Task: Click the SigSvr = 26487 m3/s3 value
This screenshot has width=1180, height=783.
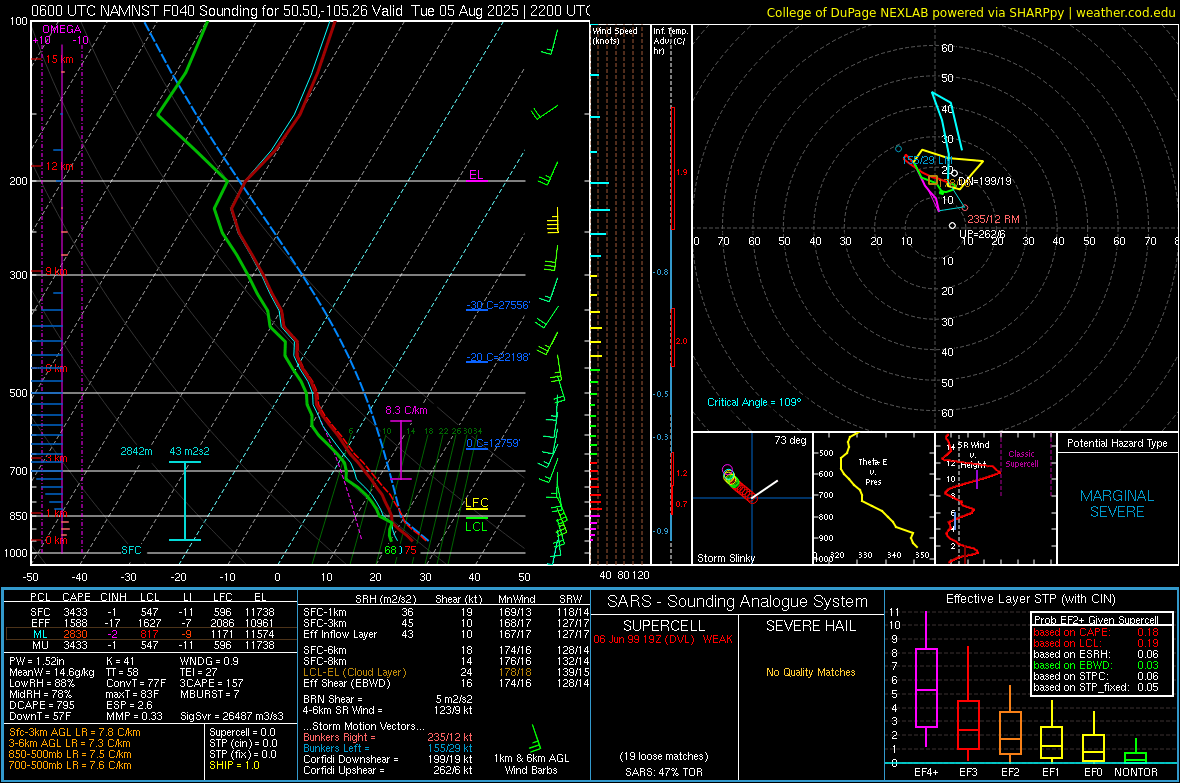Action: [x=232, y=716]
